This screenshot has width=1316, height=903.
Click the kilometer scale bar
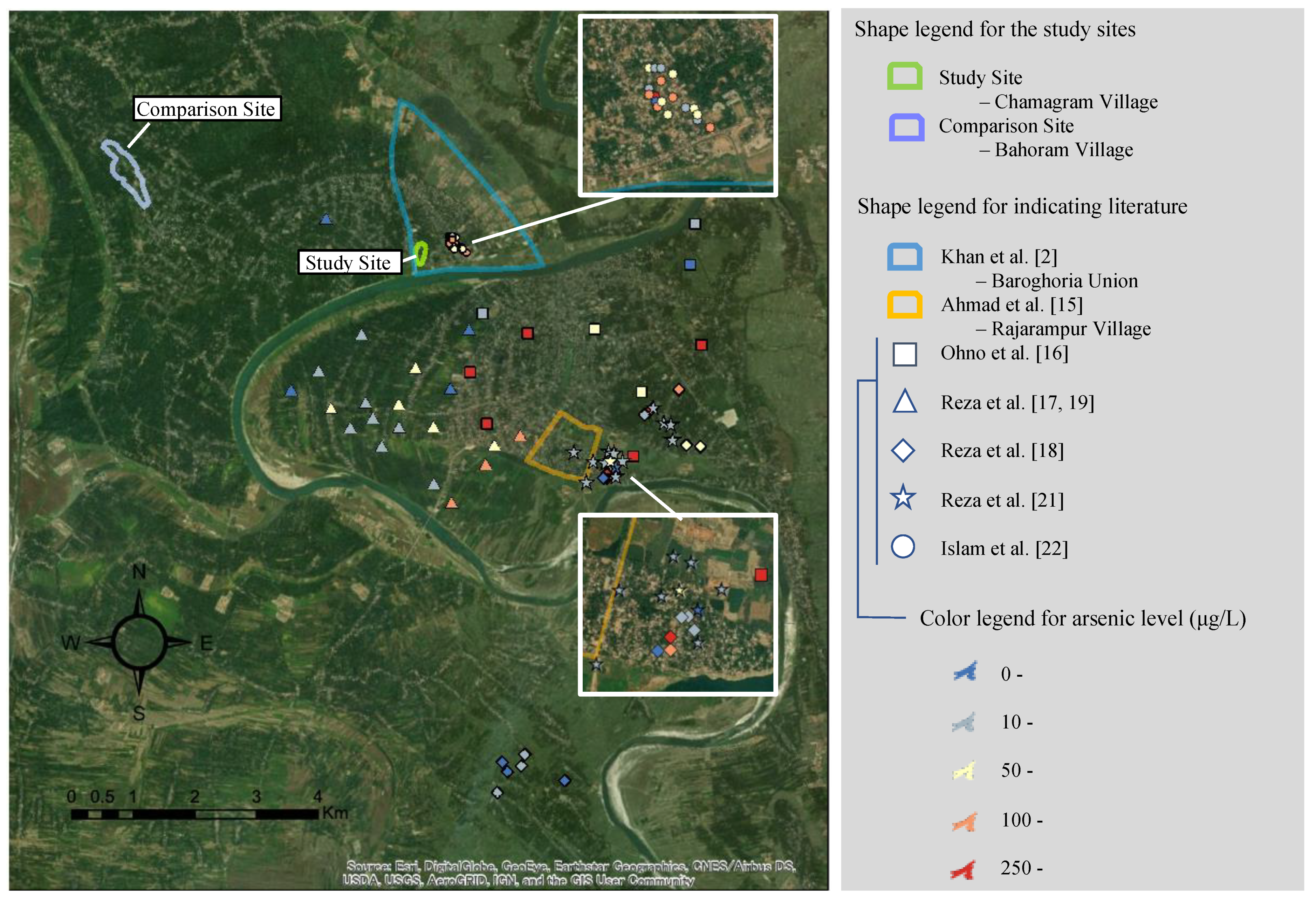pos(194,814)
